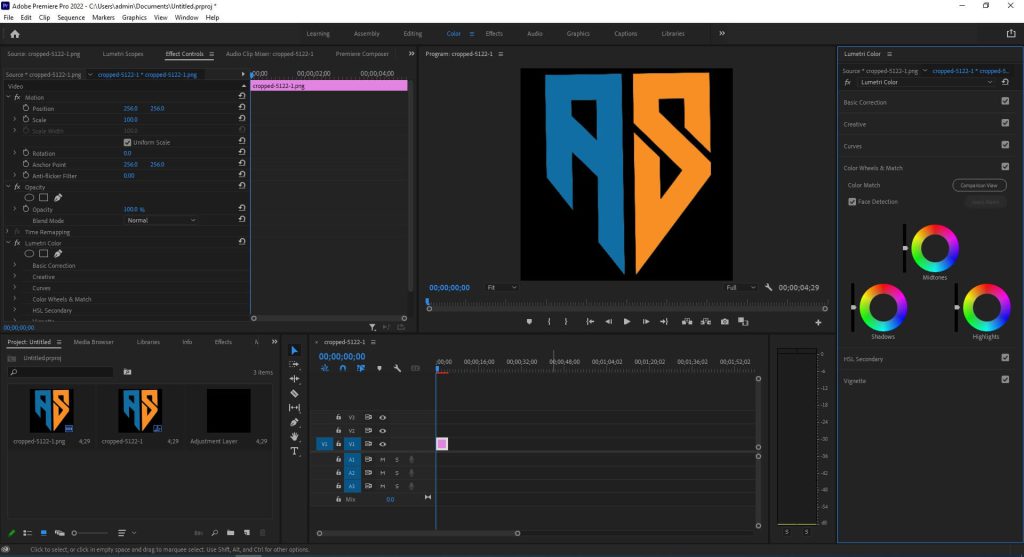The image size is (1024, 557).
Task: Open timeline display settings wrench
Action: click(x=397, y=368)
